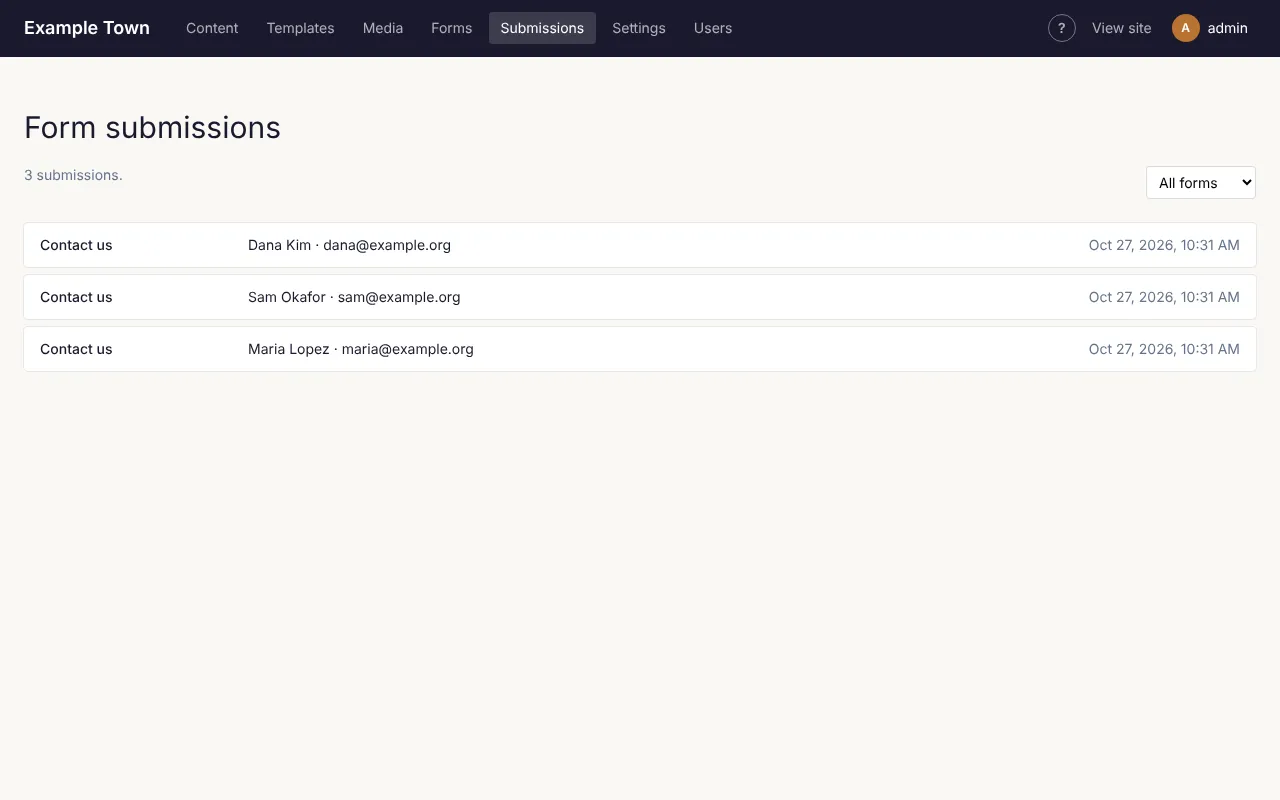Go to the Users section

point(713,28)
